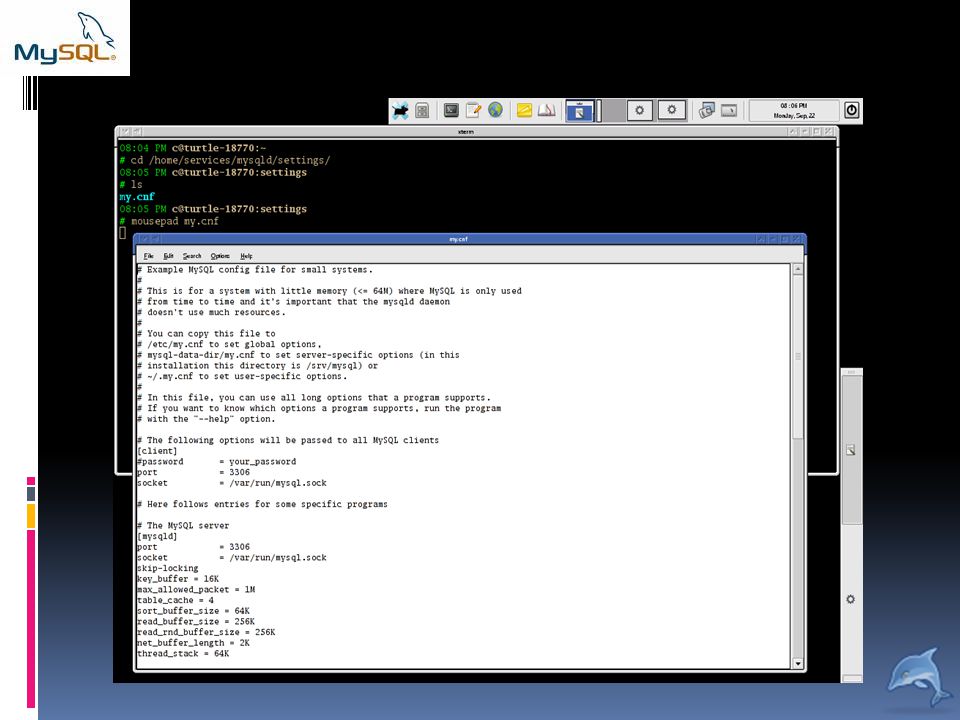The width and height of the screenshot is (960, 720).
Task: Launch the web browser globe icon
Action: tap(495, 110)
